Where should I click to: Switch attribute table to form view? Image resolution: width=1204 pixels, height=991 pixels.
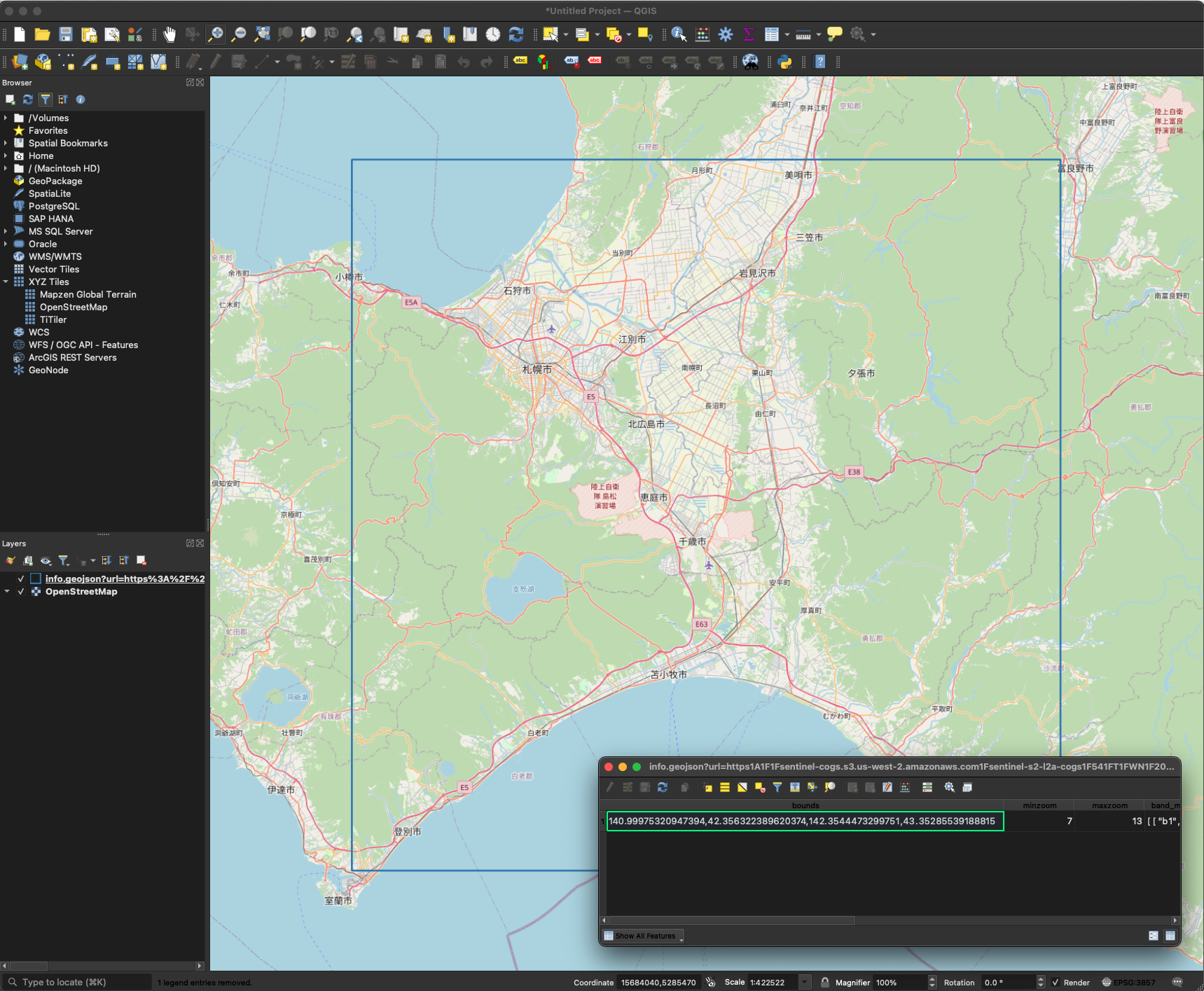pyautogui.click(x=1154, y=936)
